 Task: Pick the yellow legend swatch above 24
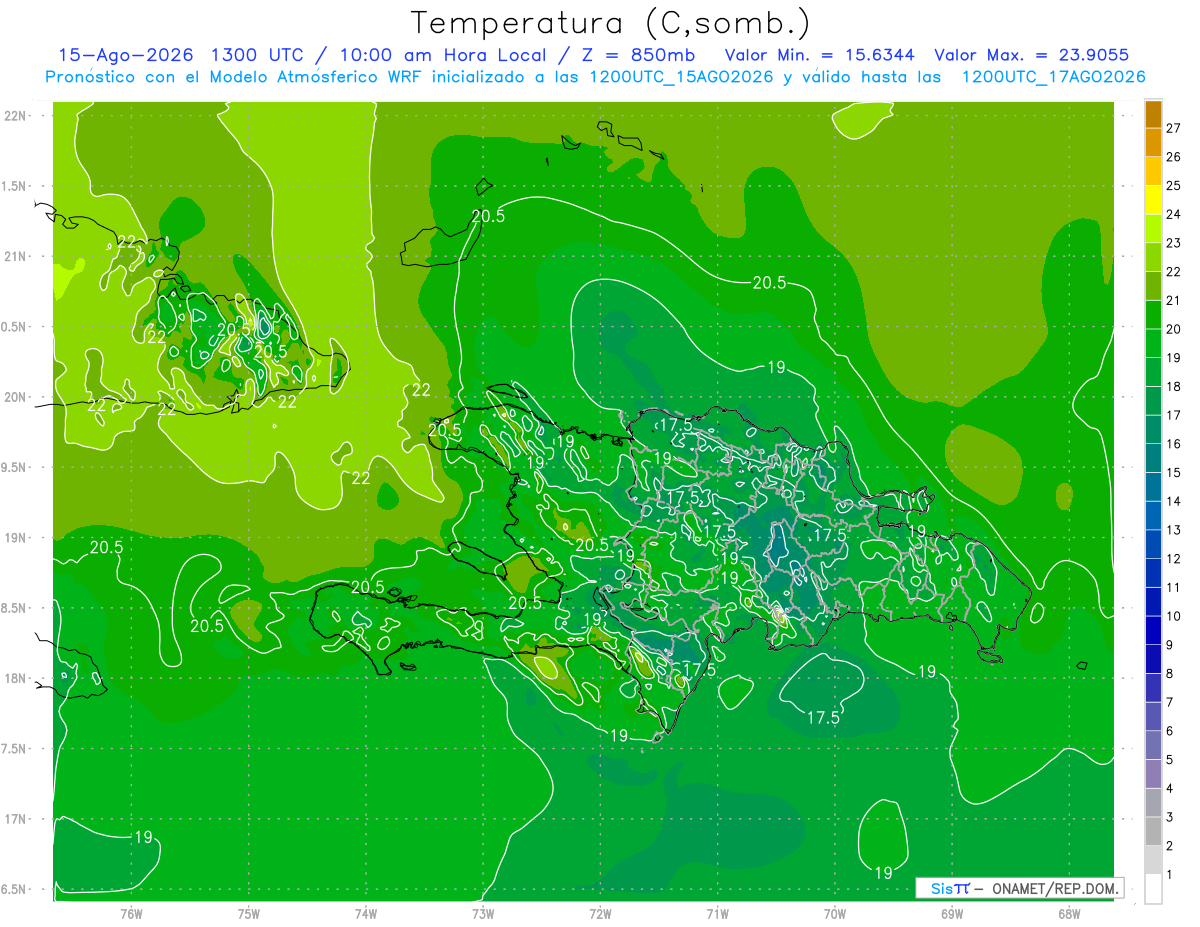[x=1153, y=200]
